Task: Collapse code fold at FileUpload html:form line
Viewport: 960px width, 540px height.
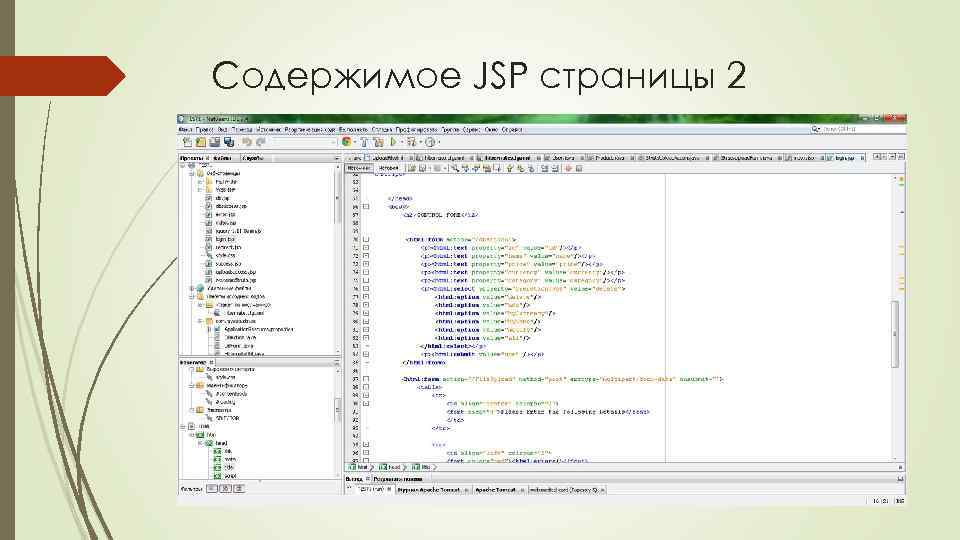Action: [366, 379]
